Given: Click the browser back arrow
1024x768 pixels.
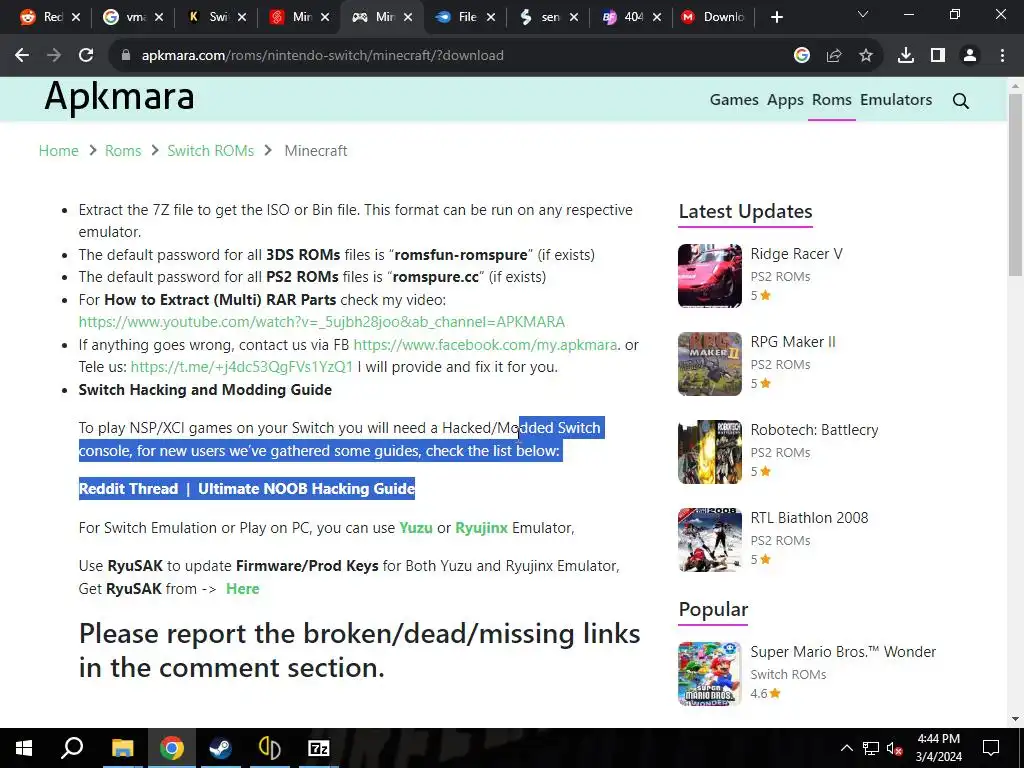Looking at the screenshot, I should coord(22,56).
